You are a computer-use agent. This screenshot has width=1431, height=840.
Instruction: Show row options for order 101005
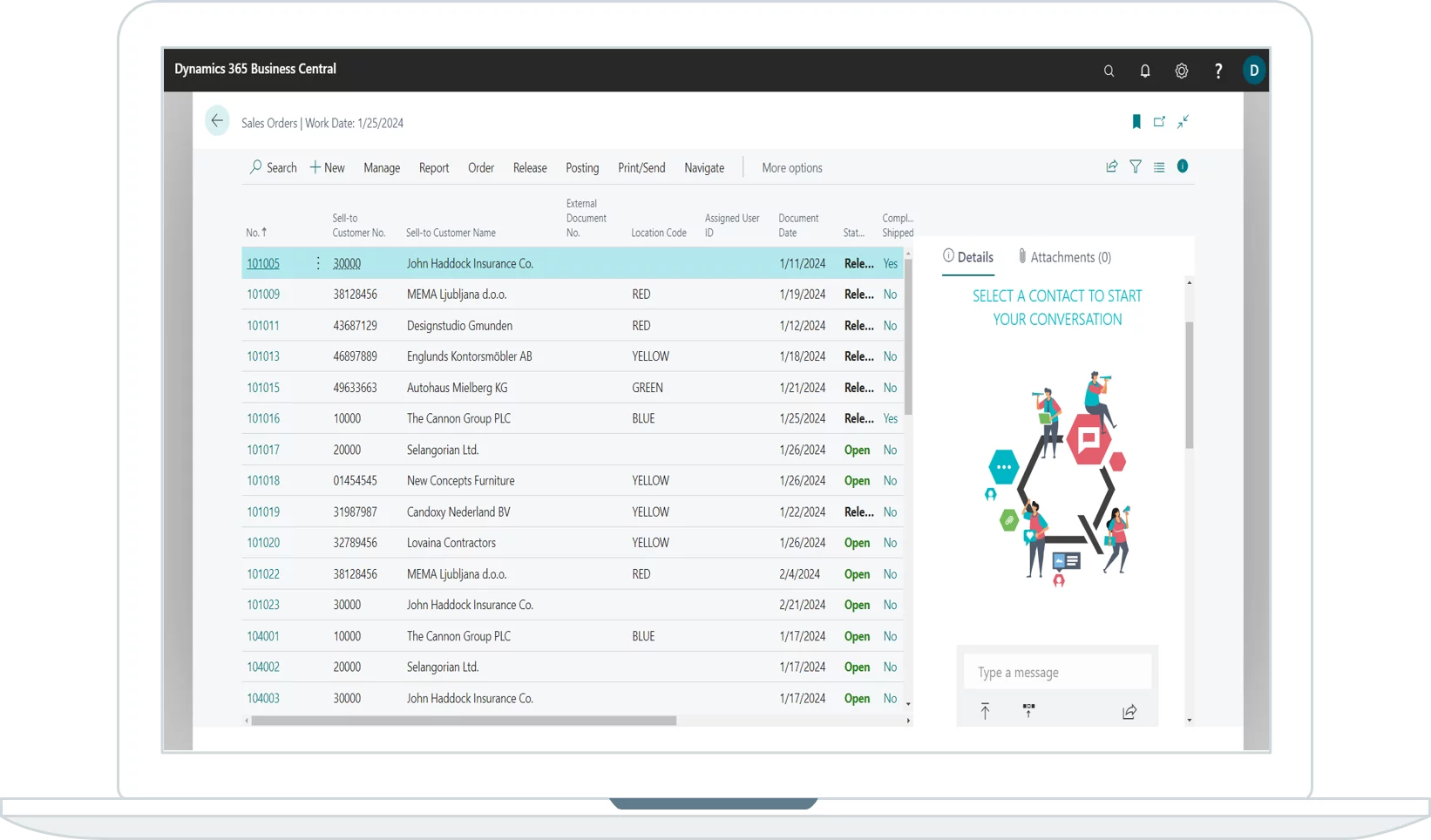click(318, 263)
